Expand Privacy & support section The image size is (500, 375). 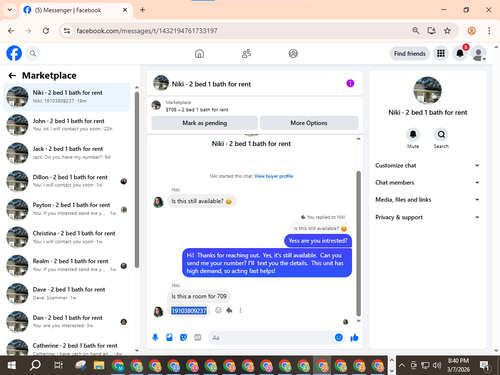pos(428,217)
